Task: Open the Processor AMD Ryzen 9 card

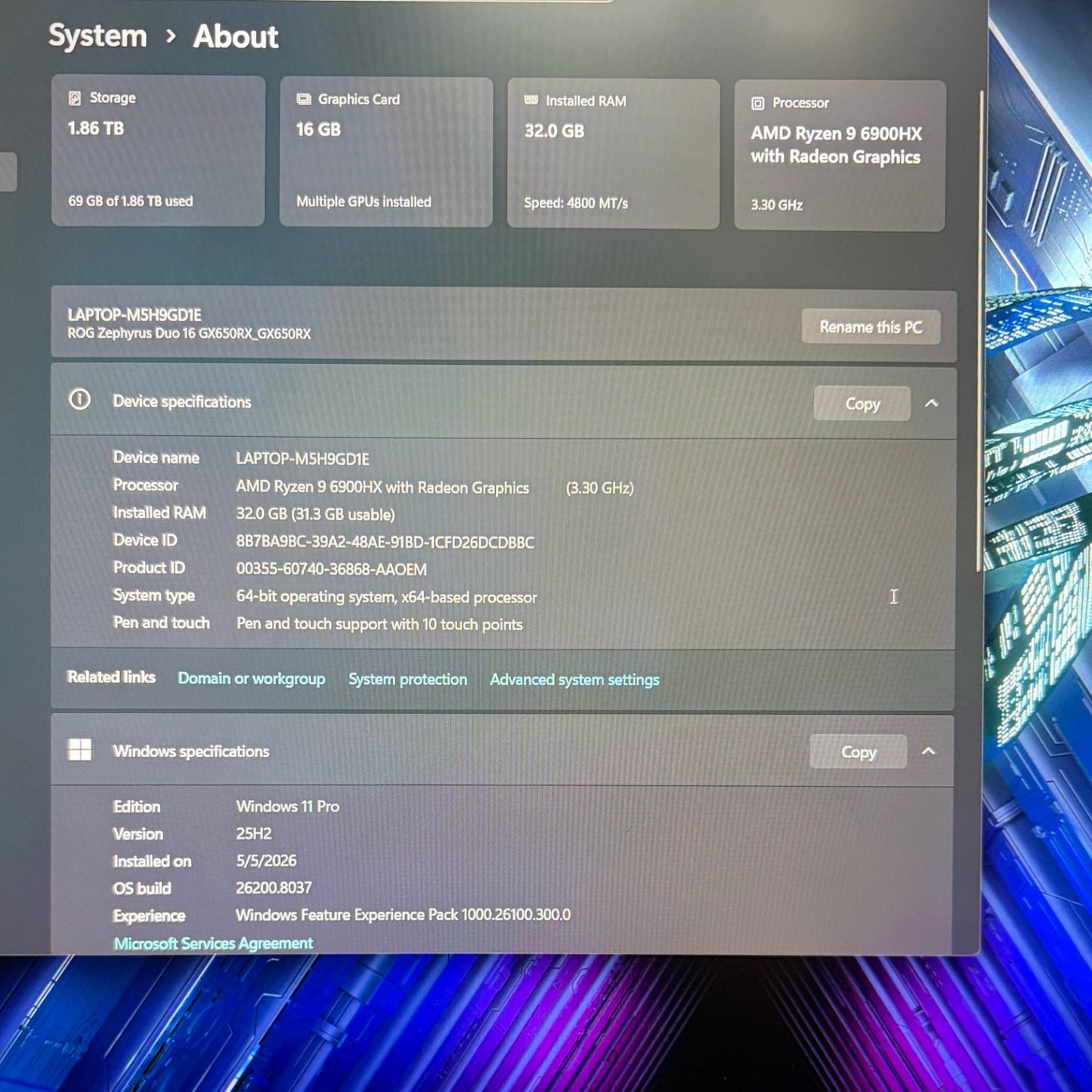Action: (x=840, y=156)
